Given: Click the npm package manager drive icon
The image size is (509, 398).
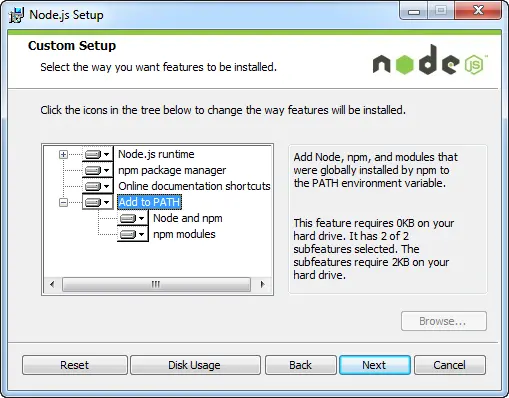Looking at the screenshot, I should tap(93, 170).
